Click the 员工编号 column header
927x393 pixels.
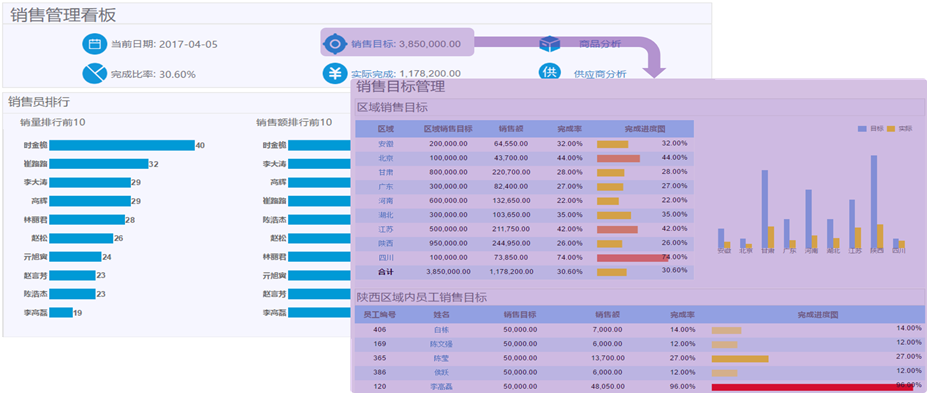tap(380, 314)
